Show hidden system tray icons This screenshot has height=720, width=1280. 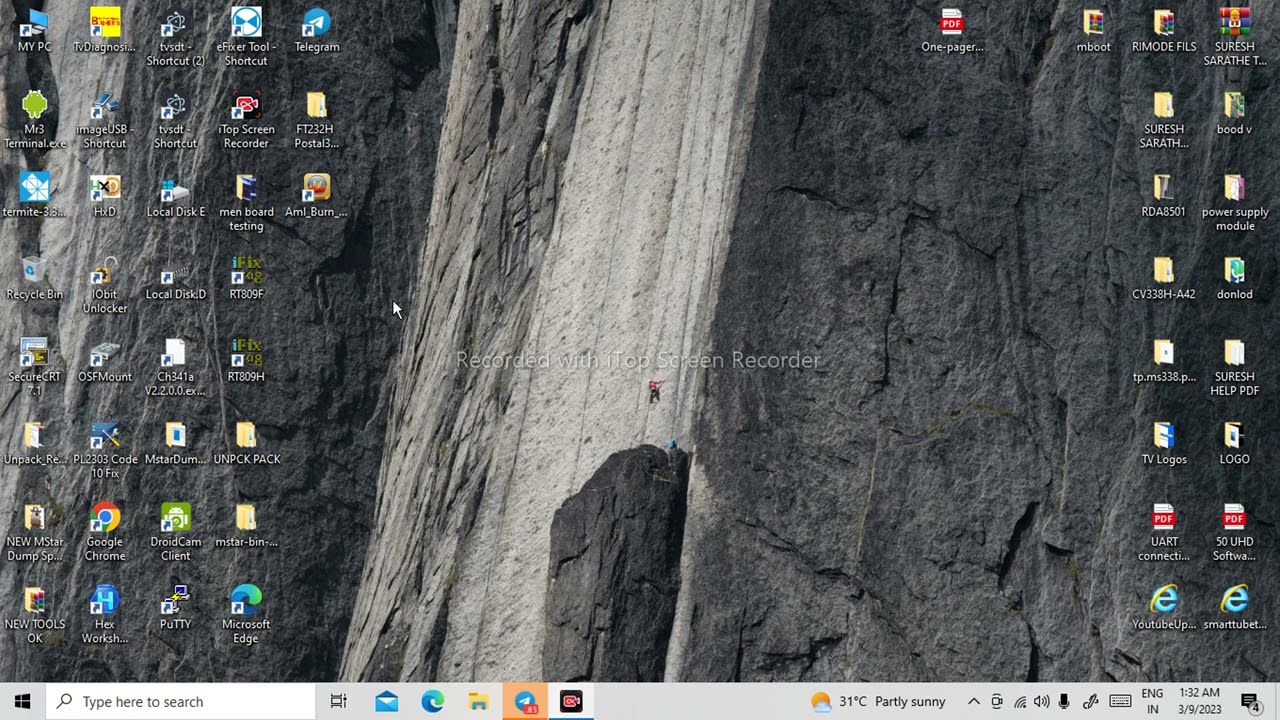973,701
